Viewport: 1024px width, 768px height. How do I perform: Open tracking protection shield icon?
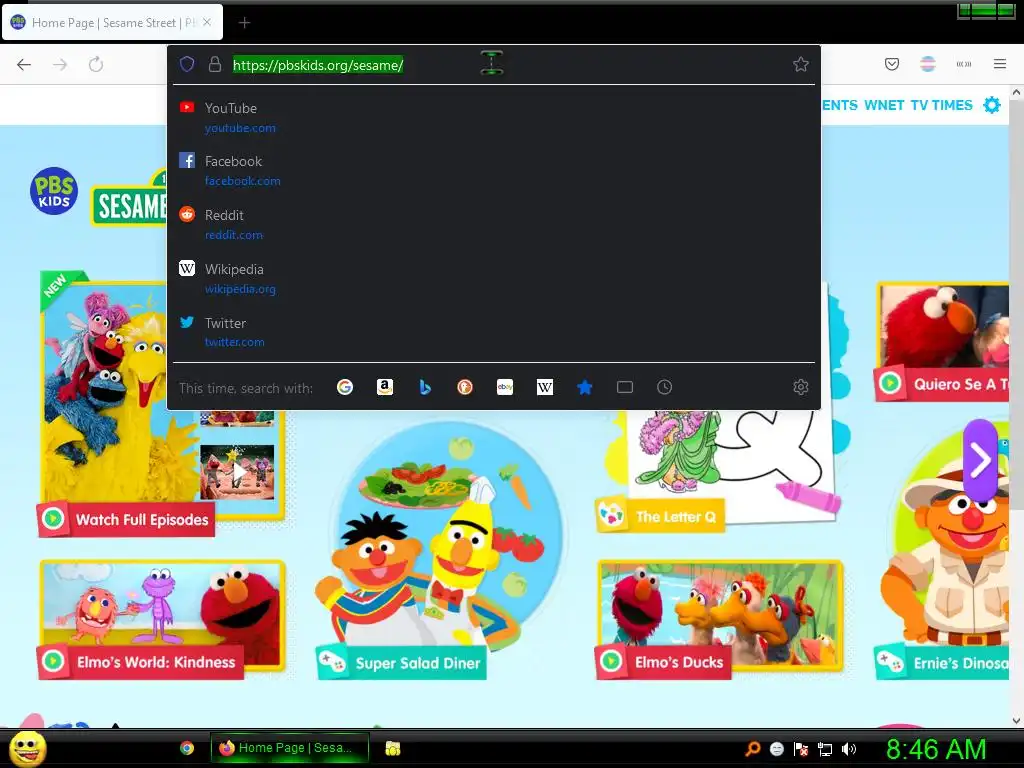click(187, 64)
